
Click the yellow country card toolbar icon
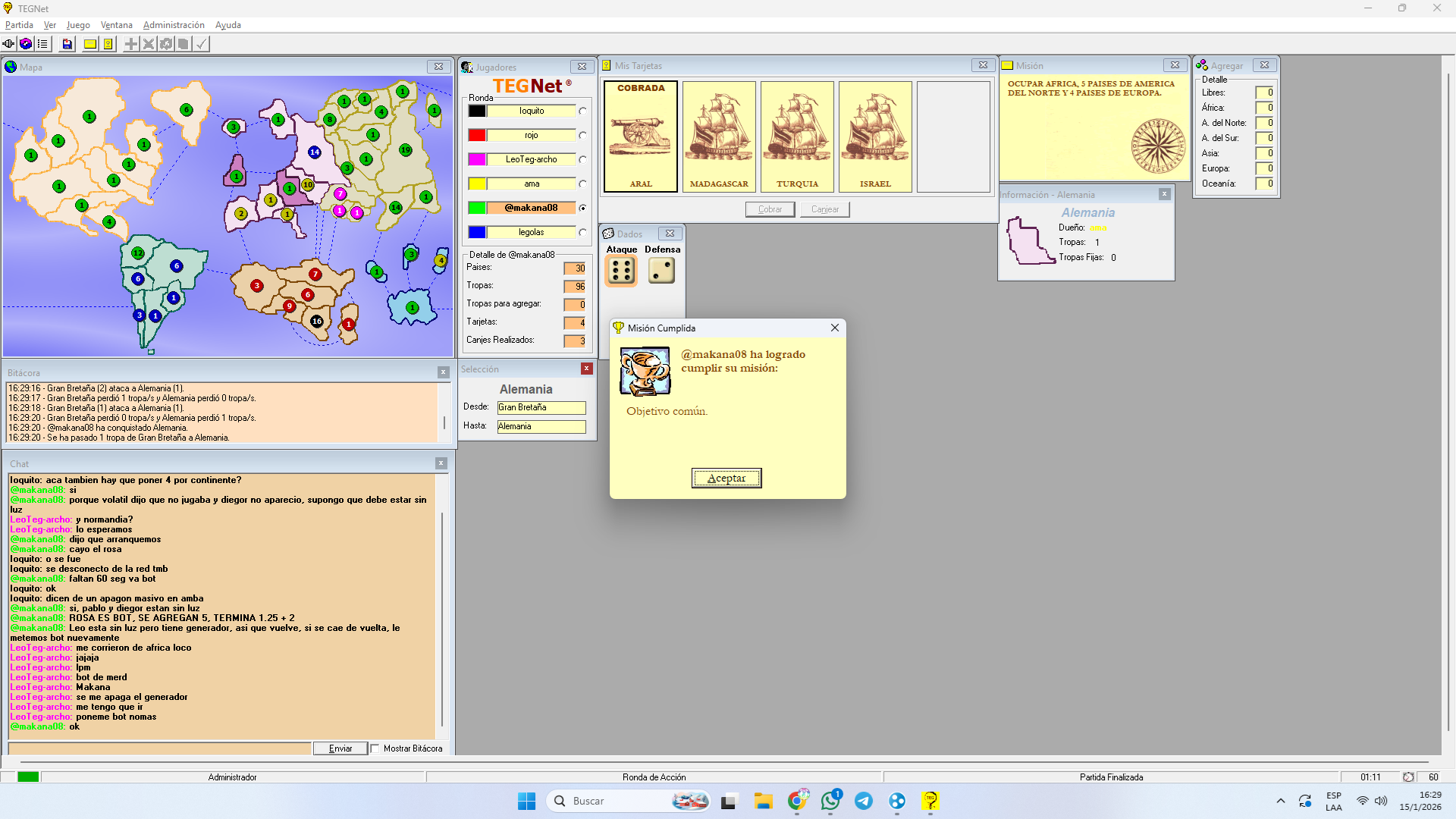pos(108,44)
